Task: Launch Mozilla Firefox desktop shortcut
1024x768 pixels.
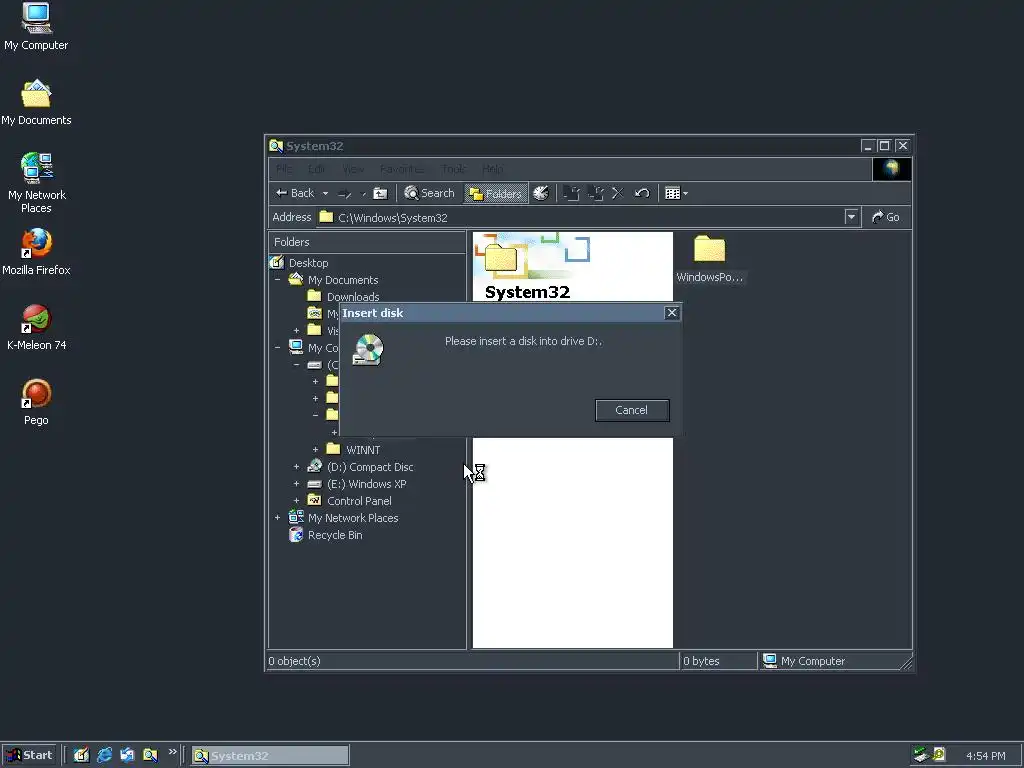Action: [36, 252]
